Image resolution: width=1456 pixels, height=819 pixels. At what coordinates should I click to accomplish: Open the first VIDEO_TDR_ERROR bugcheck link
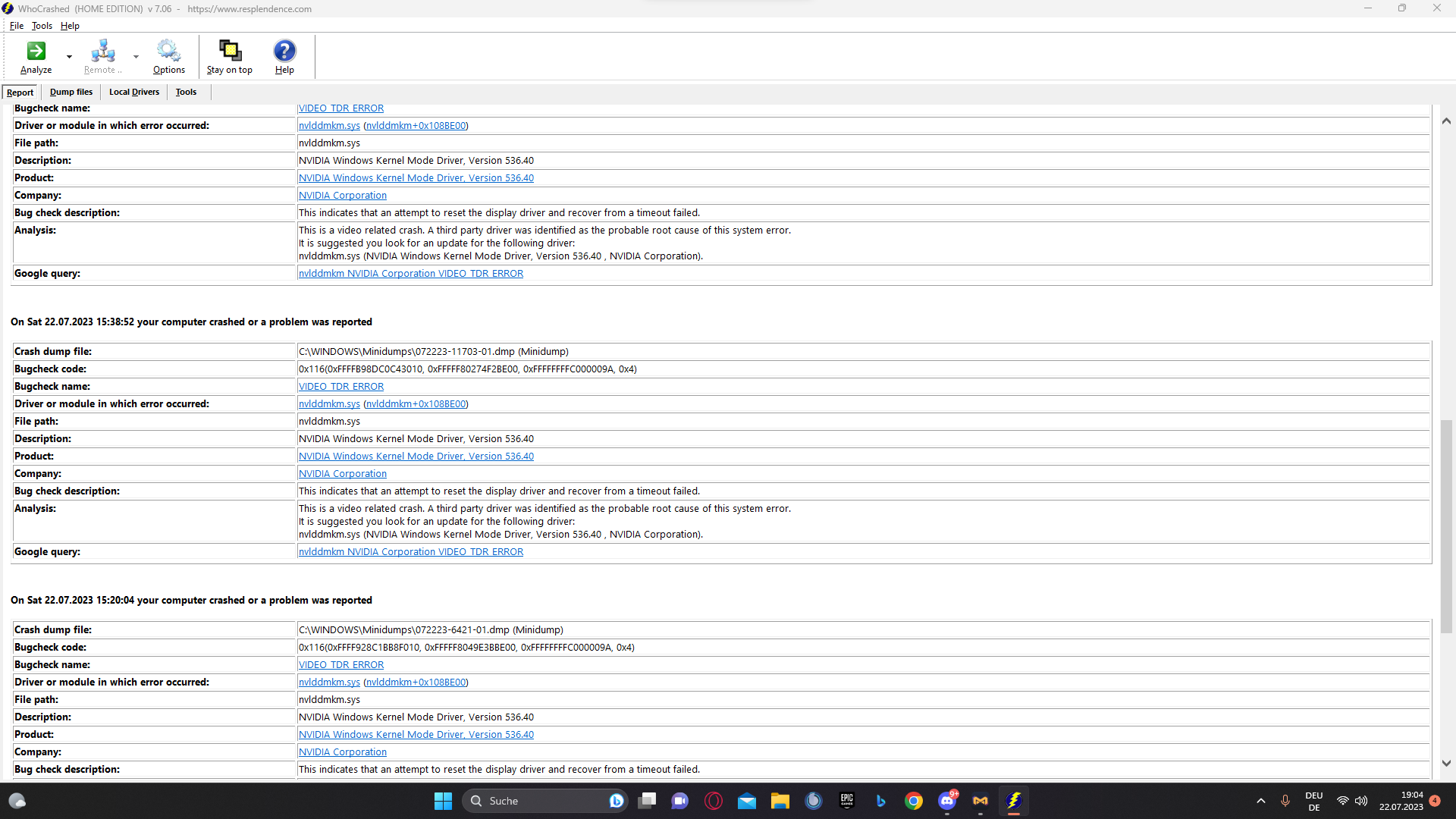(x=340, y=108)
